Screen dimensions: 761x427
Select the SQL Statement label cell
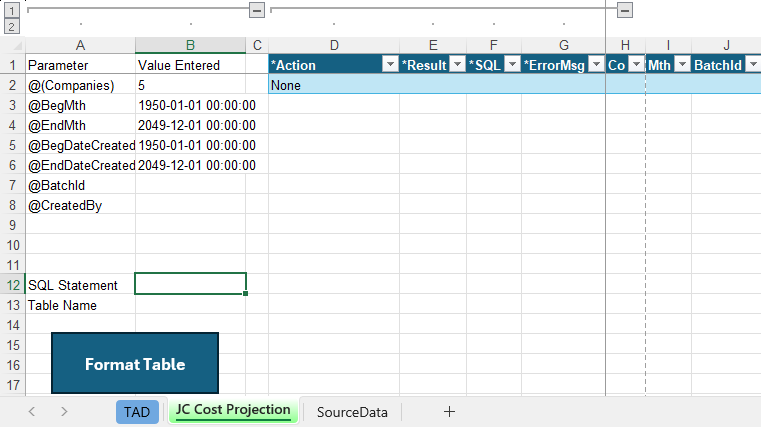pyautogui.click(x=81, y=285)
